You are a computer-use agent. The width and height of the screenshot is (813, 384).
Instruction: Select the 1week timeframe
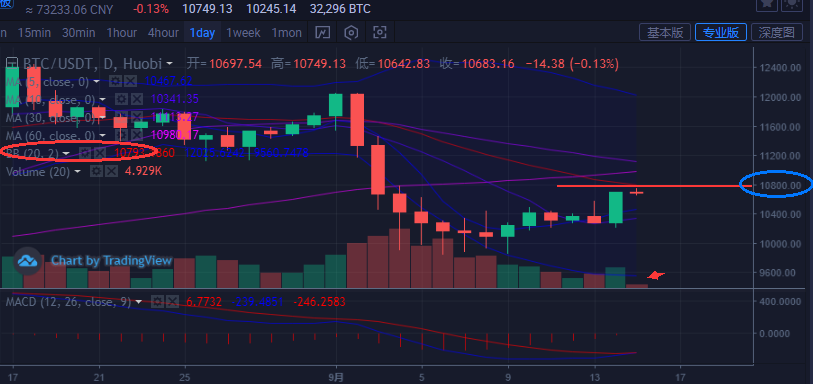243,33
